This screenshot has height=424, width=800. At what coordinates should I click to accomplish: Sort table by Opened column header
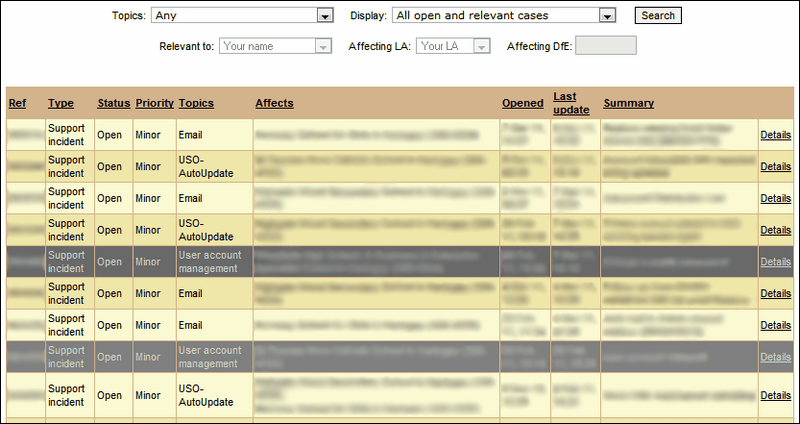(x=522, y=103)
